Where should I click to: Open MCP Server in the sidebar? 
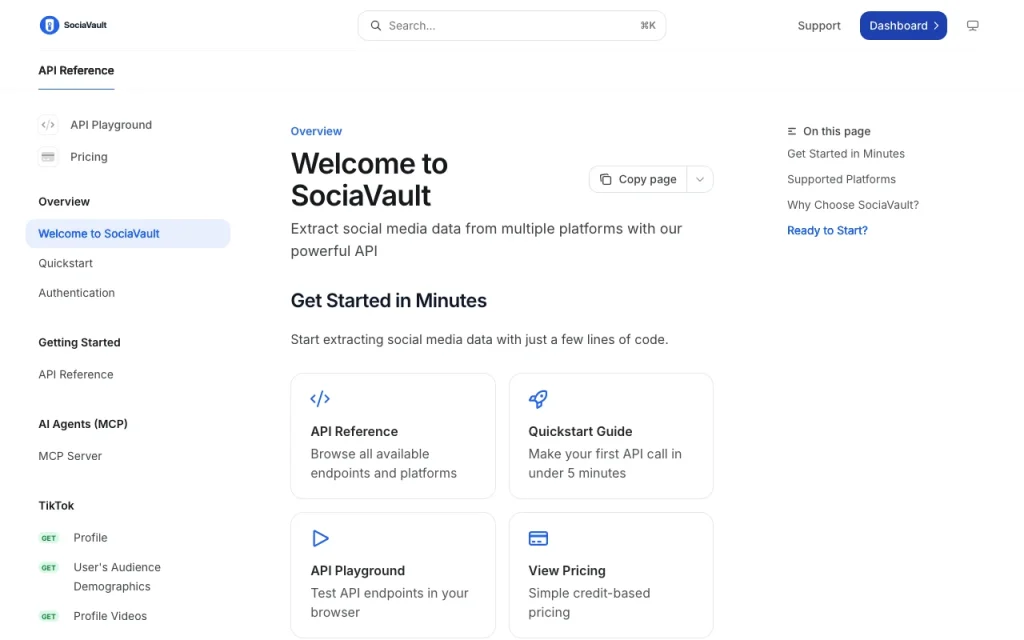(70, 456)
